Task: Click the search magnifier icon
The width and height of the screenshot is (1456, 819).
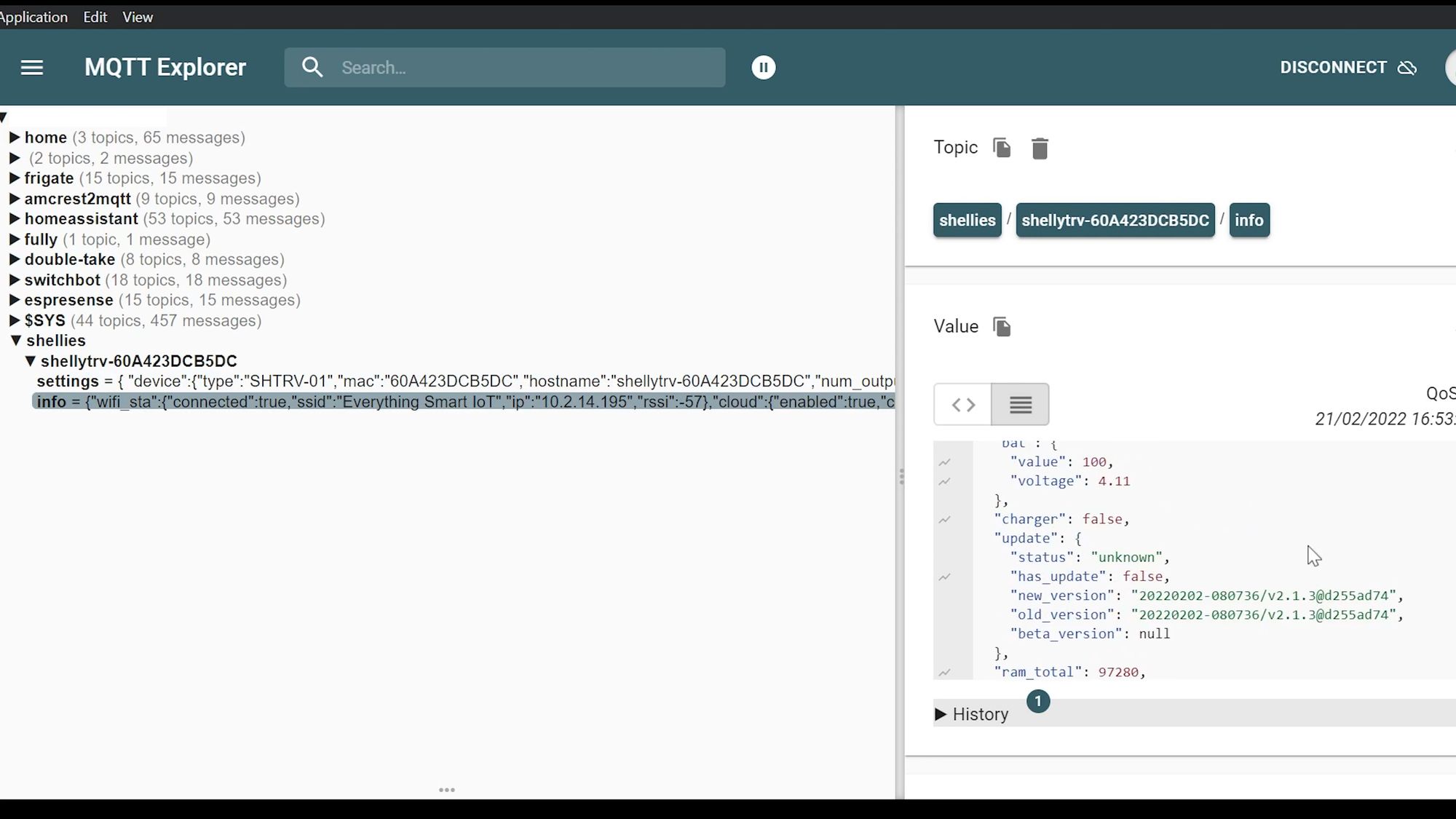Action: pyautogui.click(x=312, y=68)
